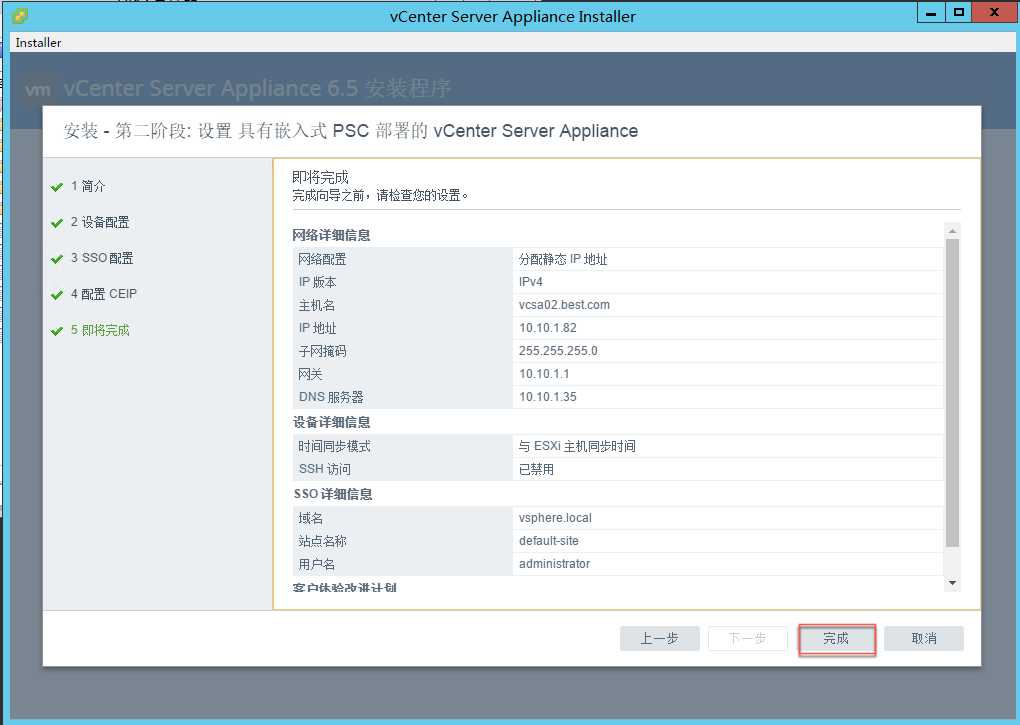Select the domain name value vsphere.local

click(x=555, y=518)
